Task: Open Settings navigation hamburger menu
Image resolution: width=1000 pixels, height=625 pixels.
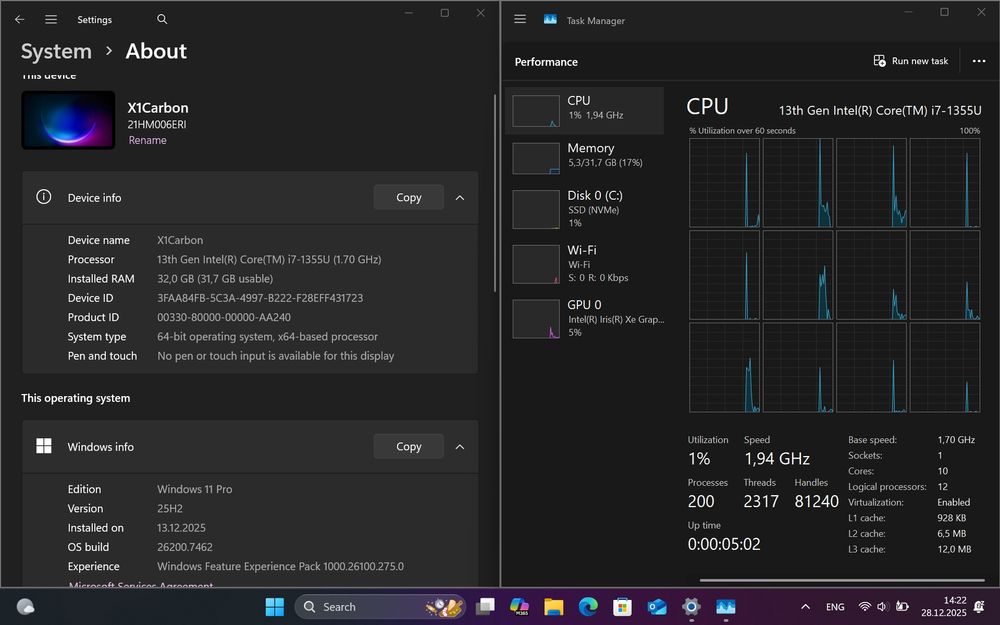Action: pos(51,20)
